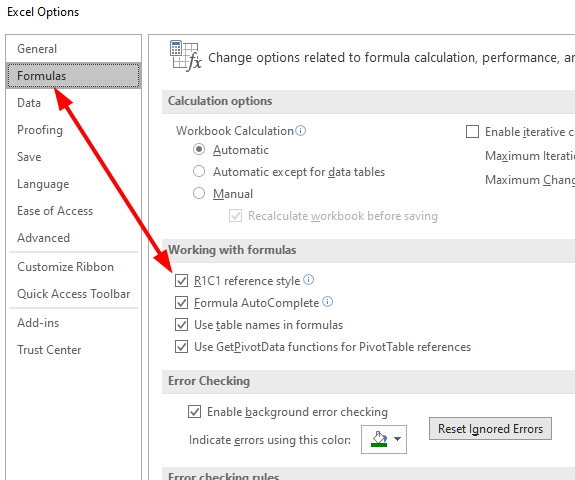Go to Quick Access Toolbar settings

click(x=73, y=294)
